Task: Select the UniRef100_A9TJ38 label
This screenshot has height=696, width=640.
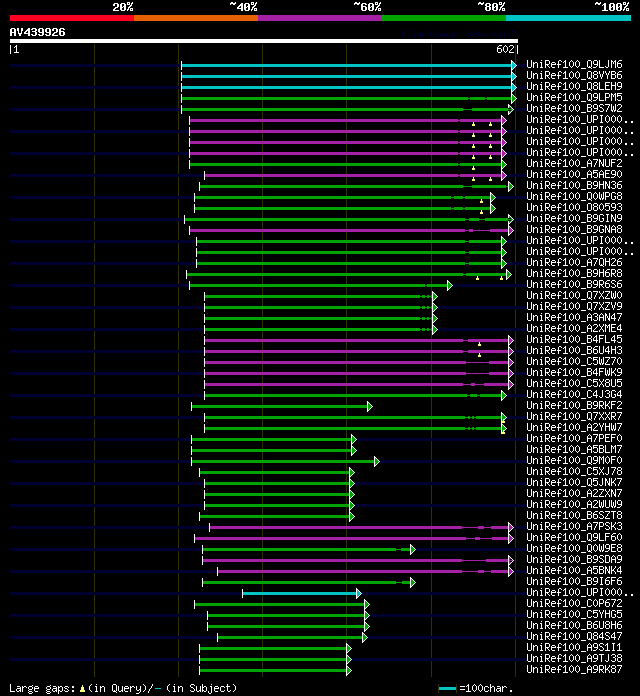Action: tap(574, 658)
